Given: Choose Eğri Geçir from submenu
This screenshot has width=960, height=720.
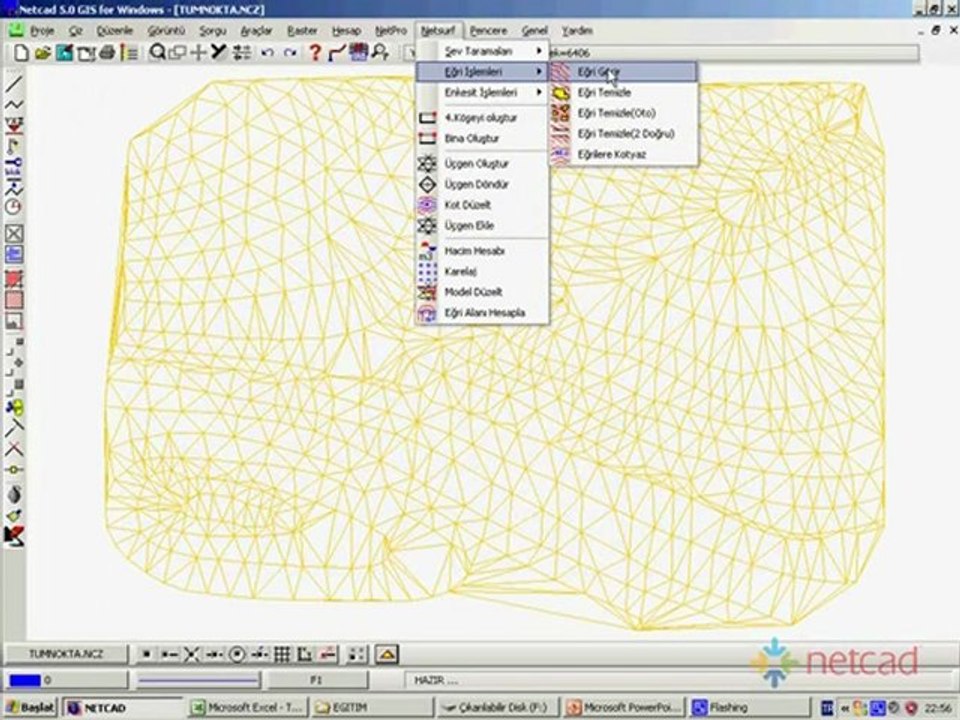Looking at the screenshot, I should [x=623, y=72].
